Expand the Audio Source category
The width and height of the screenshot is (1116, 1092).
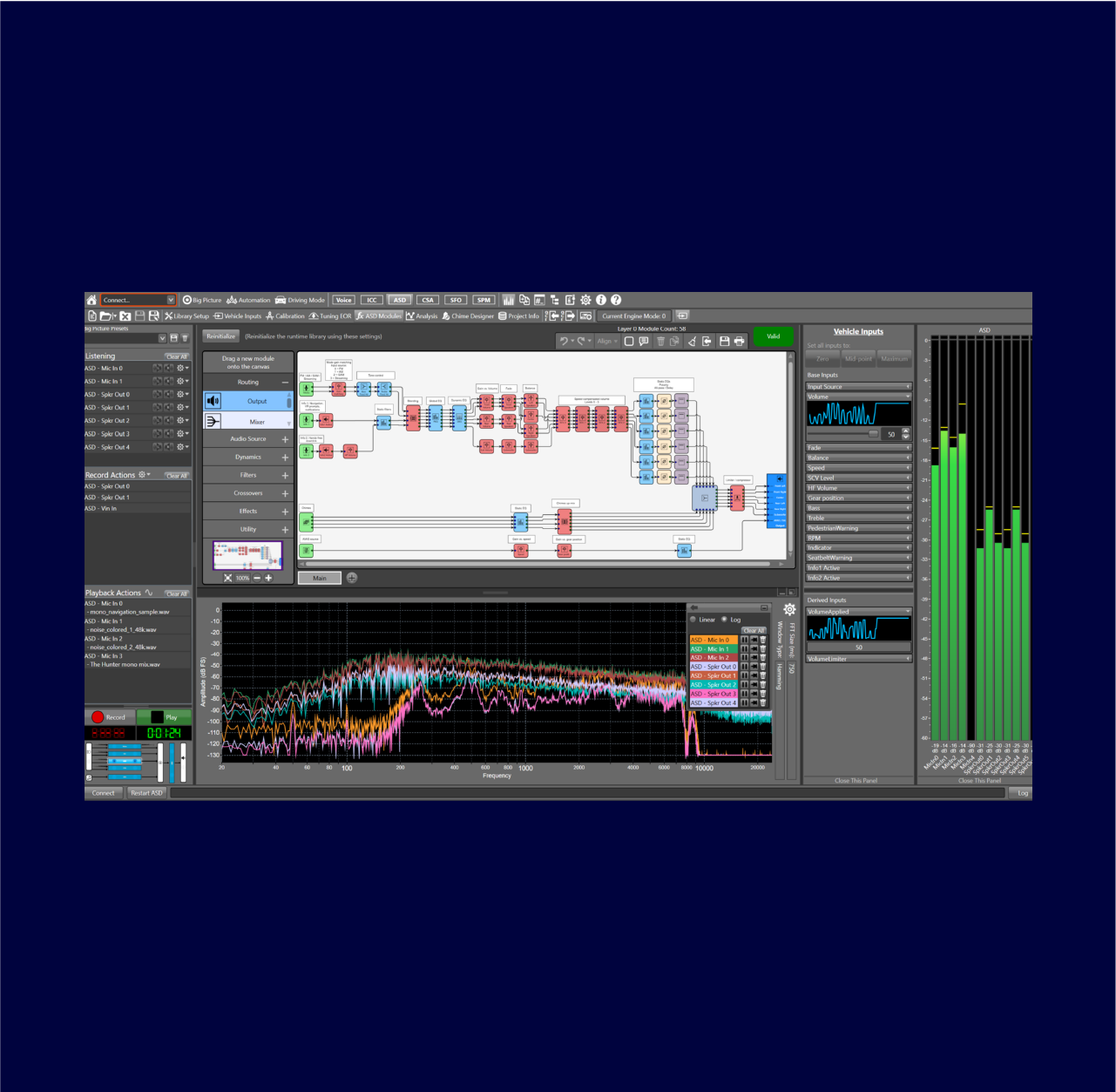point(285,439)
